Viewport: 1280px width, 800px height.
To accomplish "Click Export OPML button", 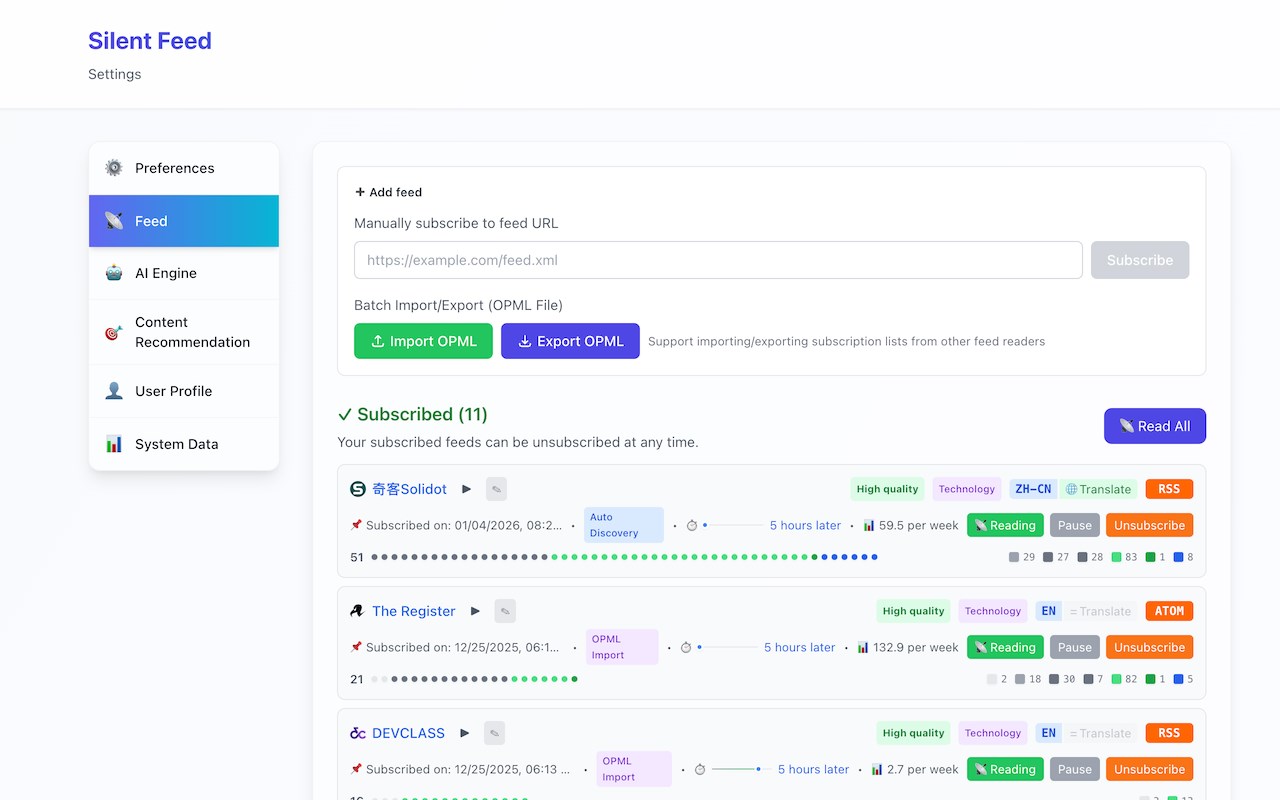I will click(x=570, y=341).
